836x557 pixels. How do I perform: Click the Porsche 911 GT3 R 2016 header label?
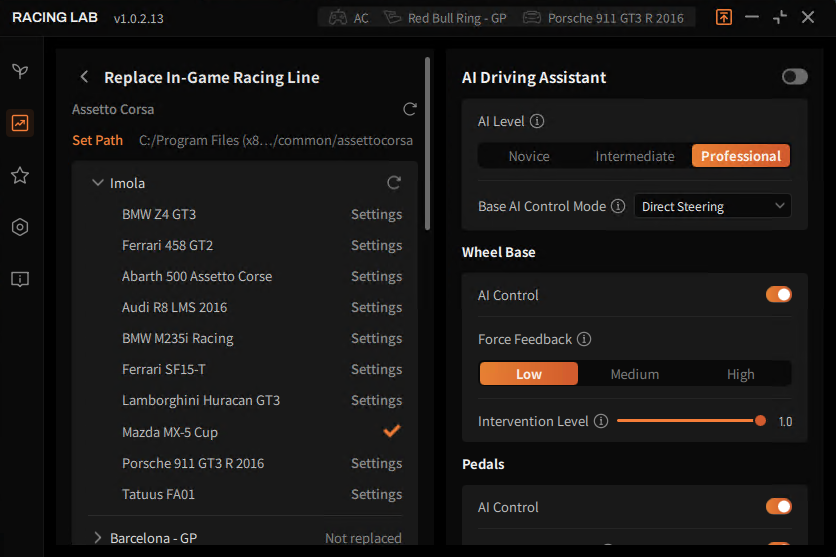pos(616,18)
